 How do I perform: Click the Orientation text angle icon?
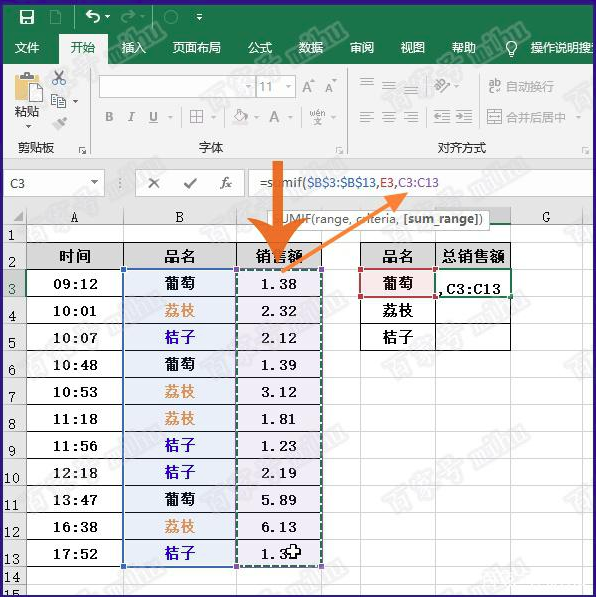[442, 86]
